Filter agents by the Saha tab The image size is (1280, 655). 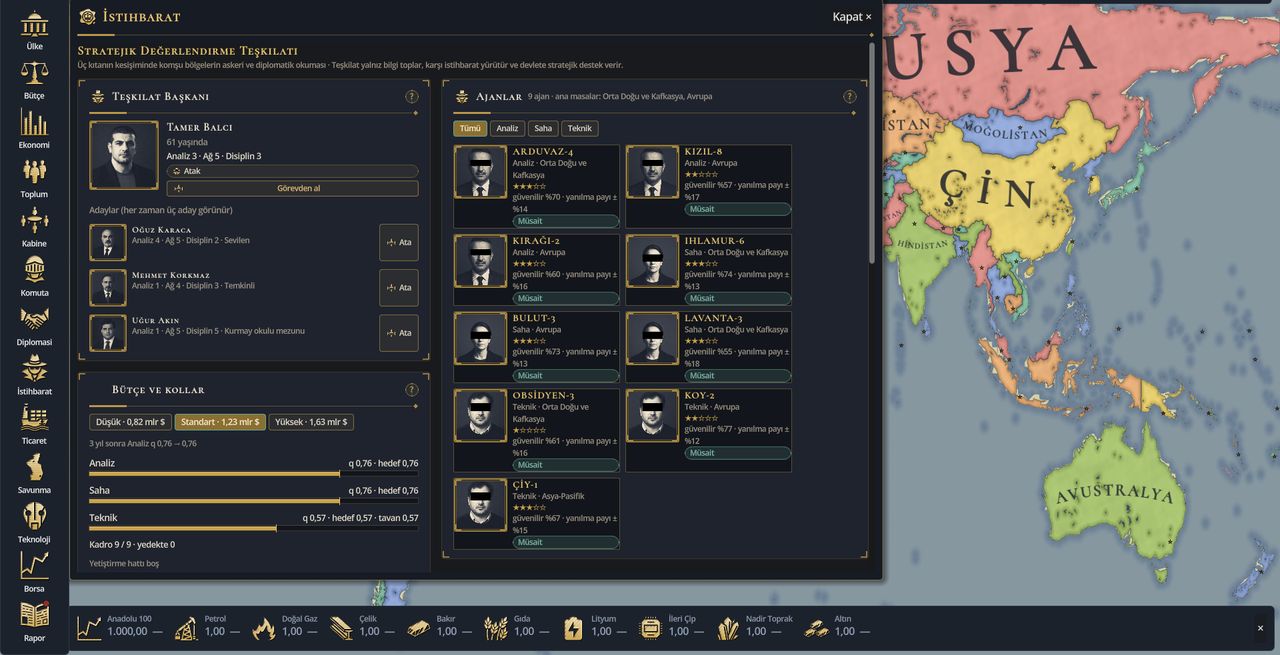coord(543,128)
